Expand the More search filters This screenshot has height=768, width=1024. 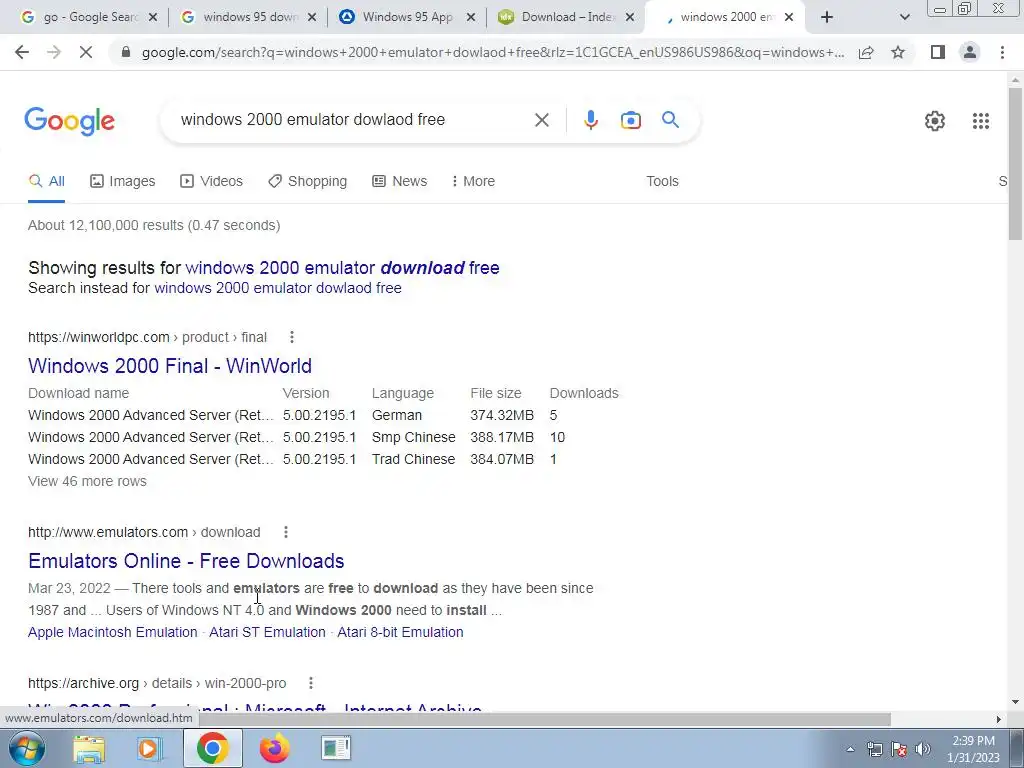click(x=473, y=182)
